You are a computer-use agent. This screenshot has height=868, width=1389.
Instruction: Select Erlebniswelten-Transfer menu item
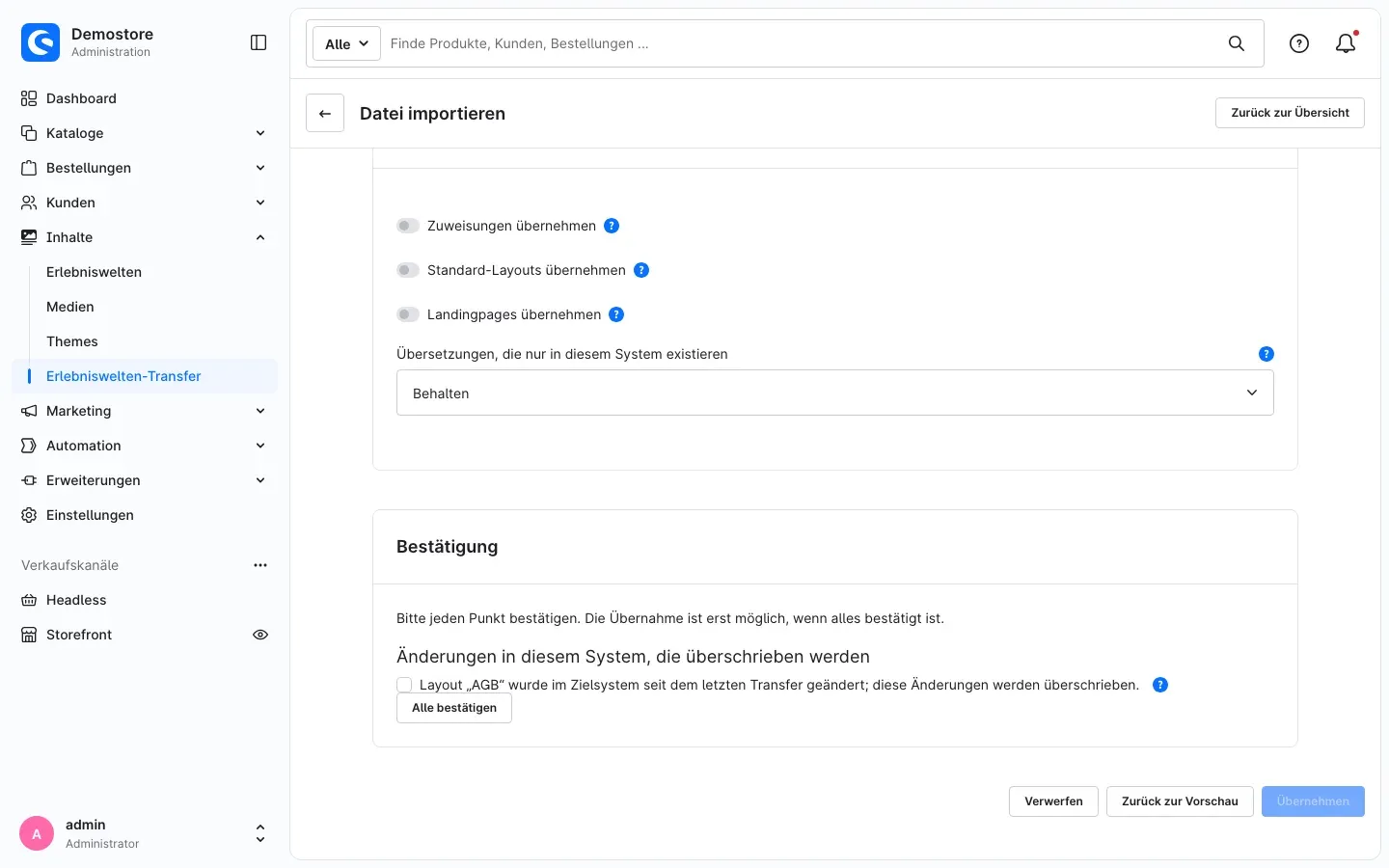click(145, 376)
